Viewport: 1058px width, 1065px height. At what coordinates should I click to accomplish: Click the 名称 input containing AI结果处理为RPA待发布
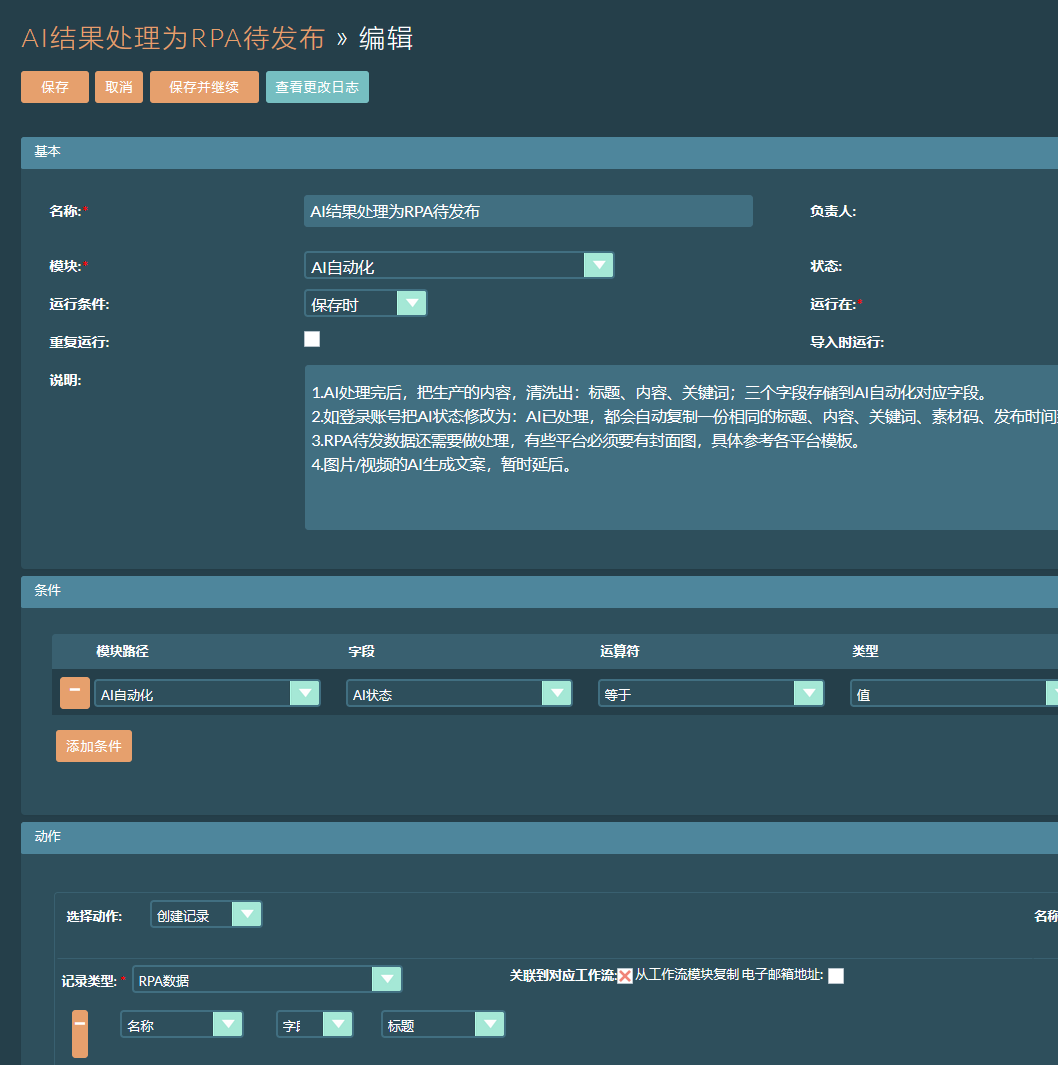coord(528,211)
